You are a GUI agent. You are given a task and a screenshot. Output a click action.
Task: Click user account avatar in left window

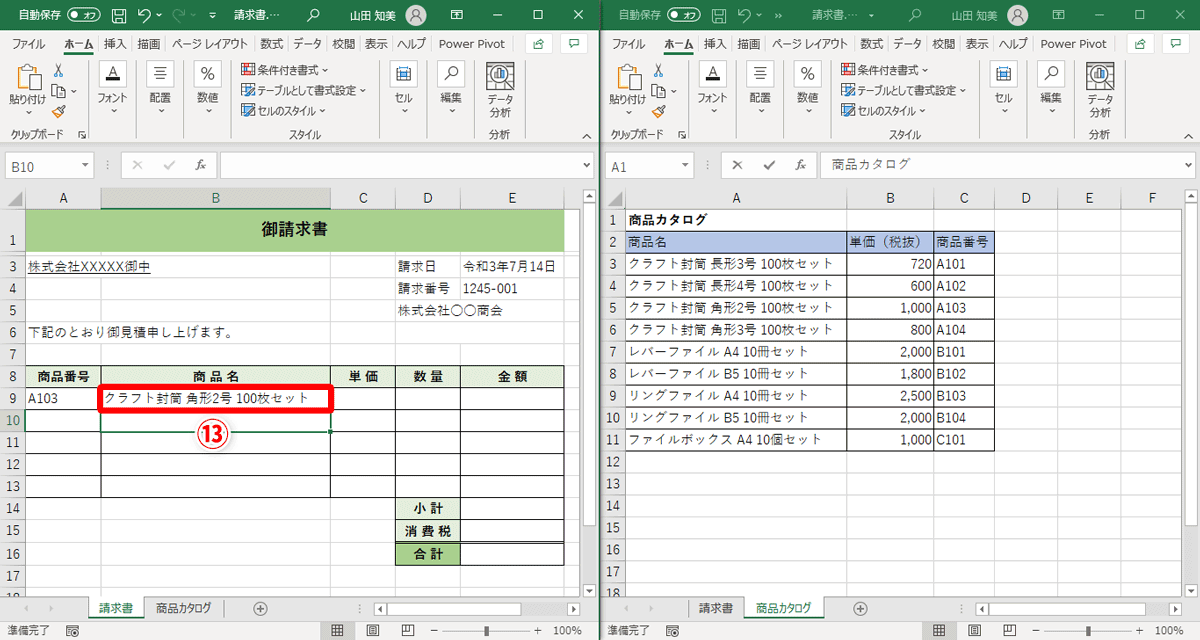417,15
